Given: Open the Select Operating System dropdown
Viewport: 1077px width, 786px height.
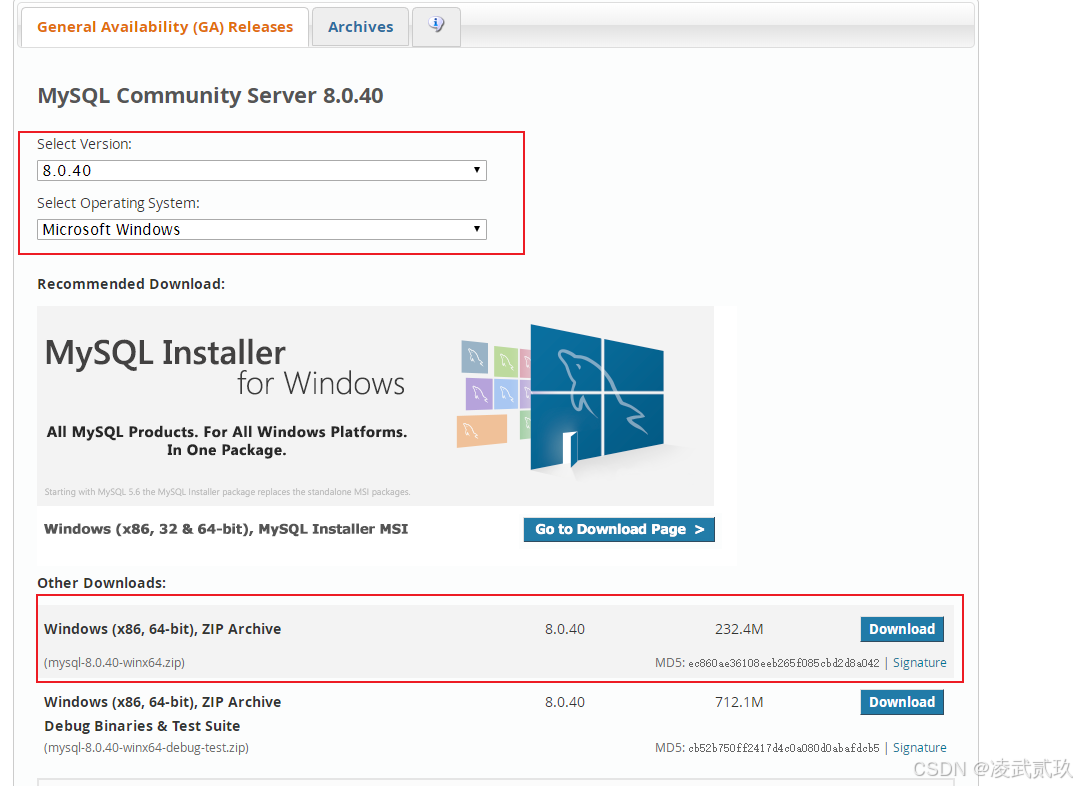Looking at the screenshot, I should coord(260,229).
